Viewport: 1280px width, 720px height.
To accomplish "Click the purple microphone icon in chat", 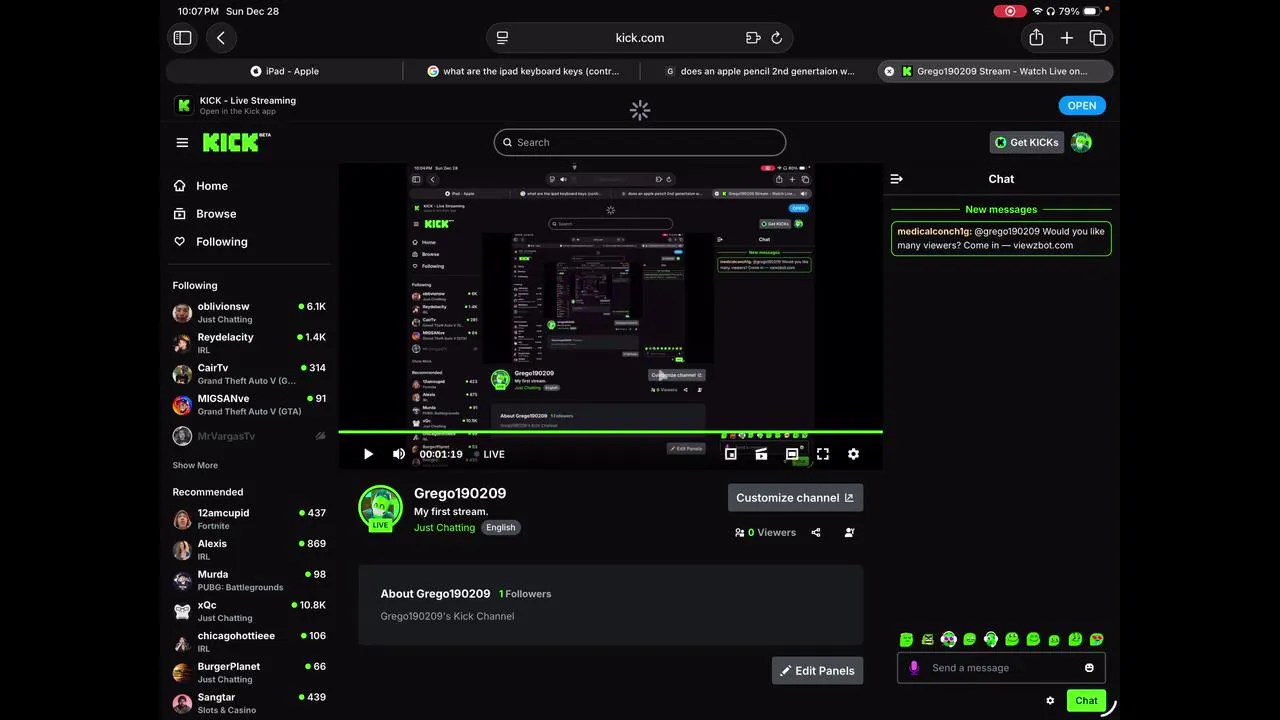I will [914, 667].
